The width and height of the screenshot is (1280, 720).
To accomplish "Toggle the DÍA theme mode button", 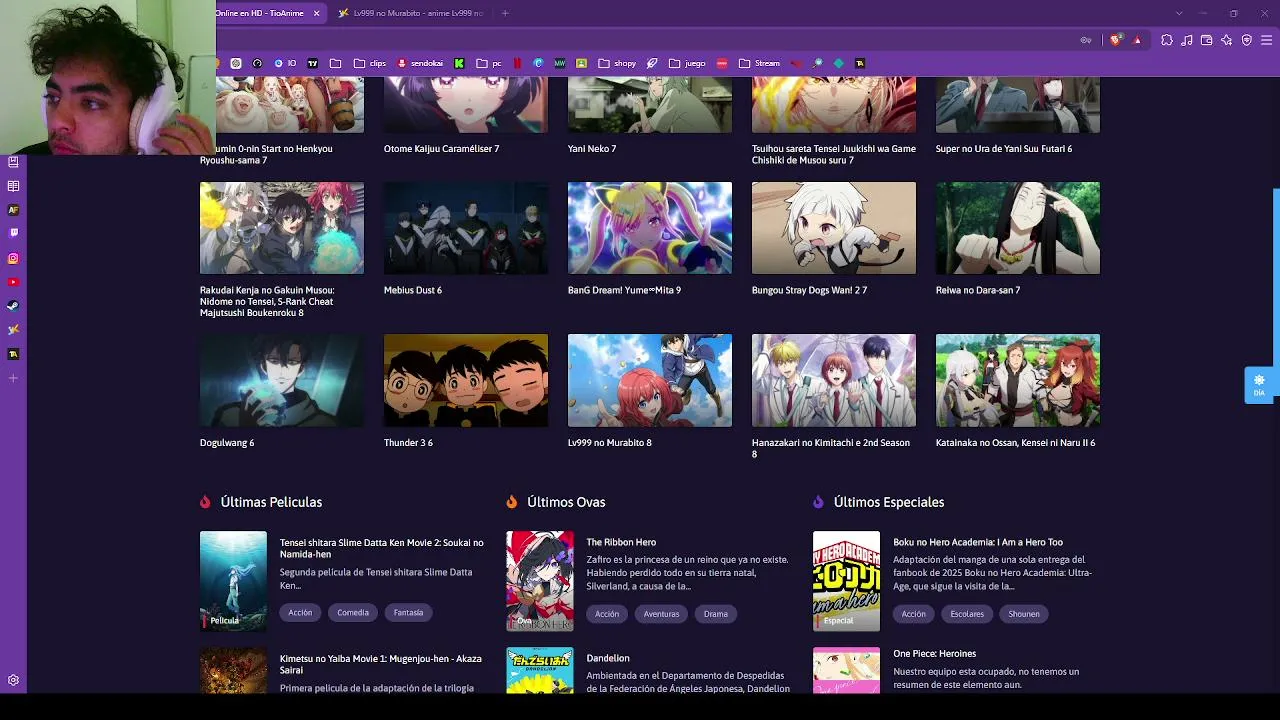I will pos(1259,385).
